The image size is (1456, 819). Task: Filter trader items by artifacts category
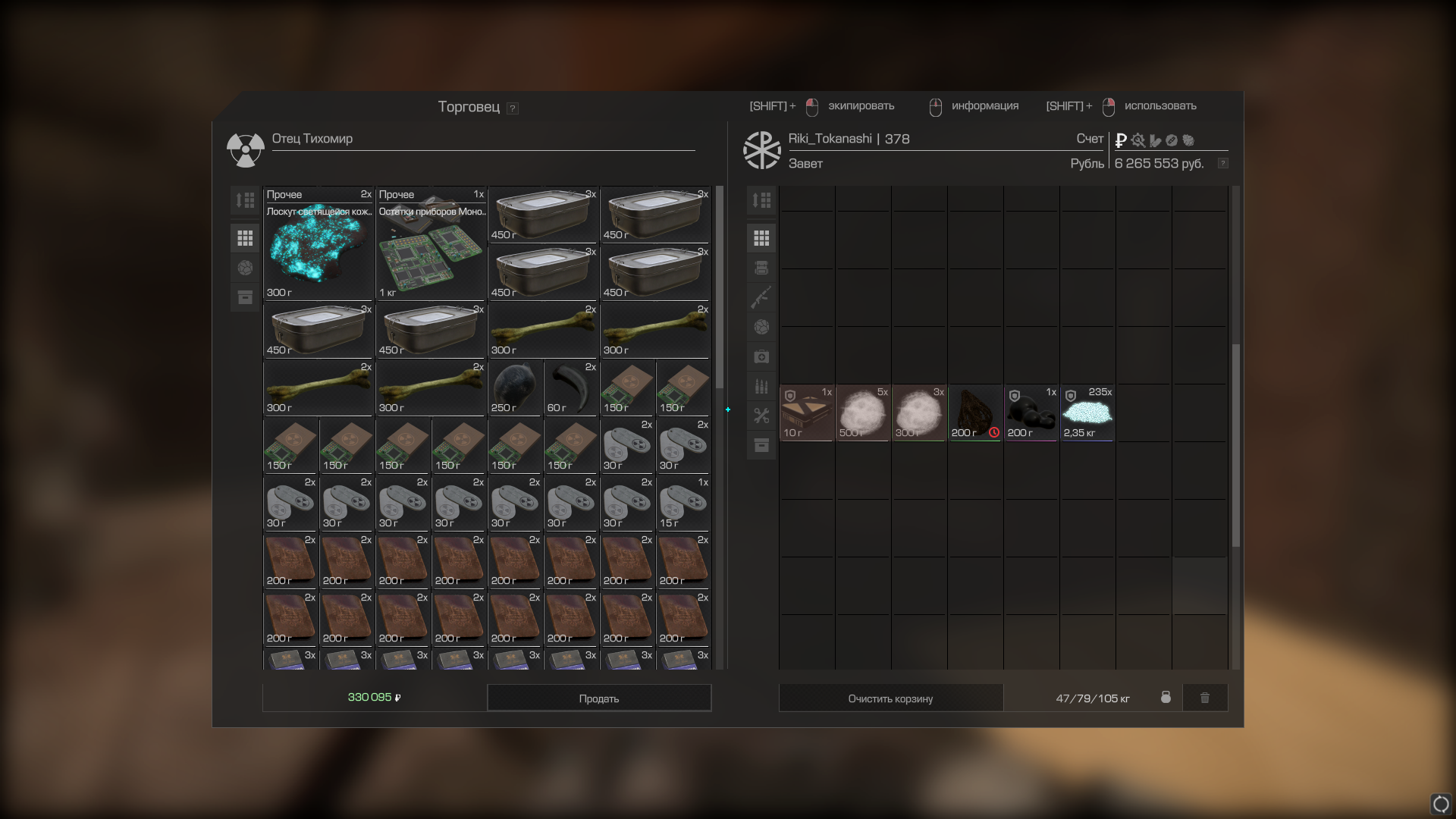click(x=245, y=268)
